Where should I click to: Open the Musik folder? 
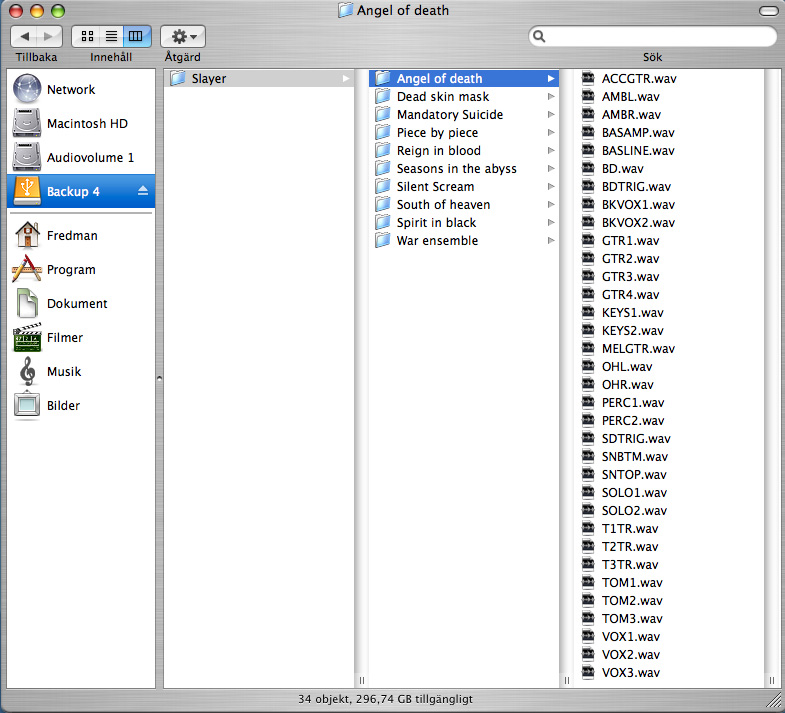tap(81, 372)
